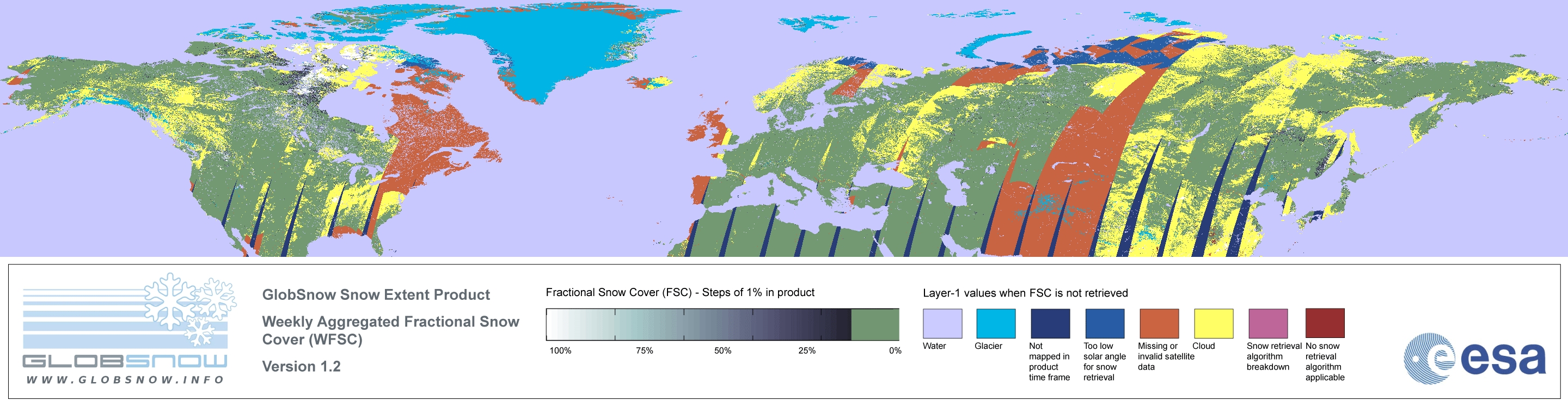
Task: Click the 'GlobSnow Snow Extent Product' title
Action: (376, 294)
